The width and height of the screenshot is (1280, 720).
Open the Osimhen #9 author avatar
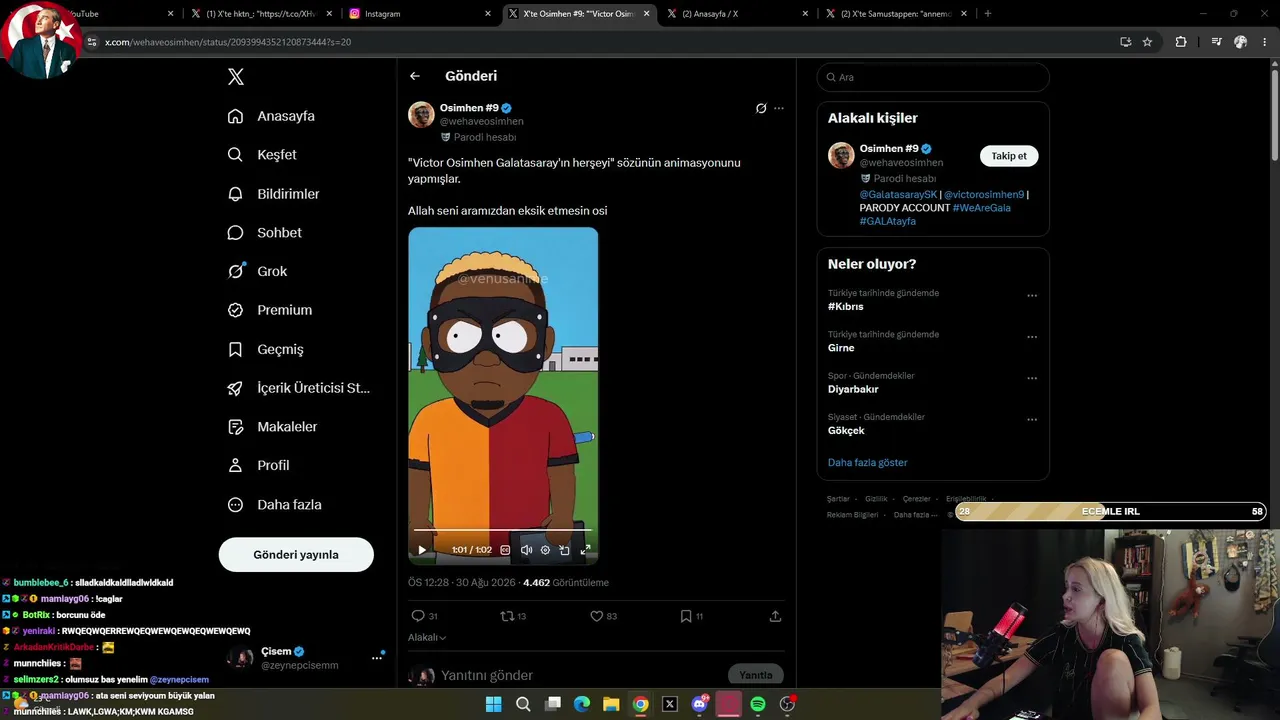[421, 114]
